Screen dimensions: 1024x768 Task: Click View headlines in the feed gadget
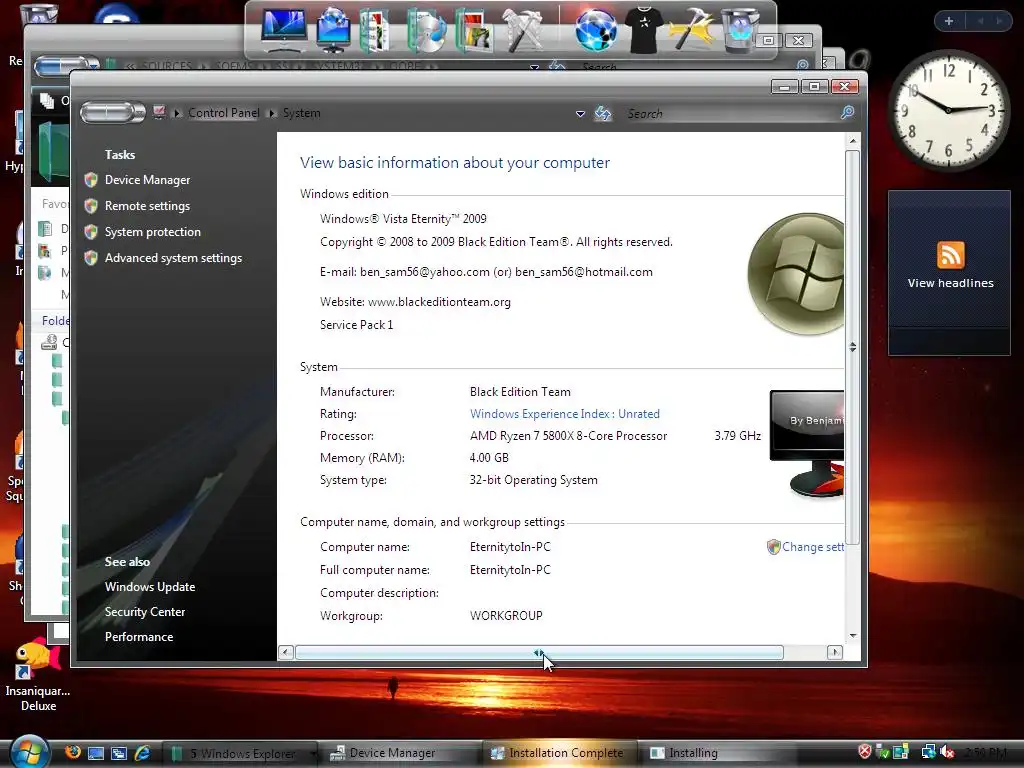point(950,283)
